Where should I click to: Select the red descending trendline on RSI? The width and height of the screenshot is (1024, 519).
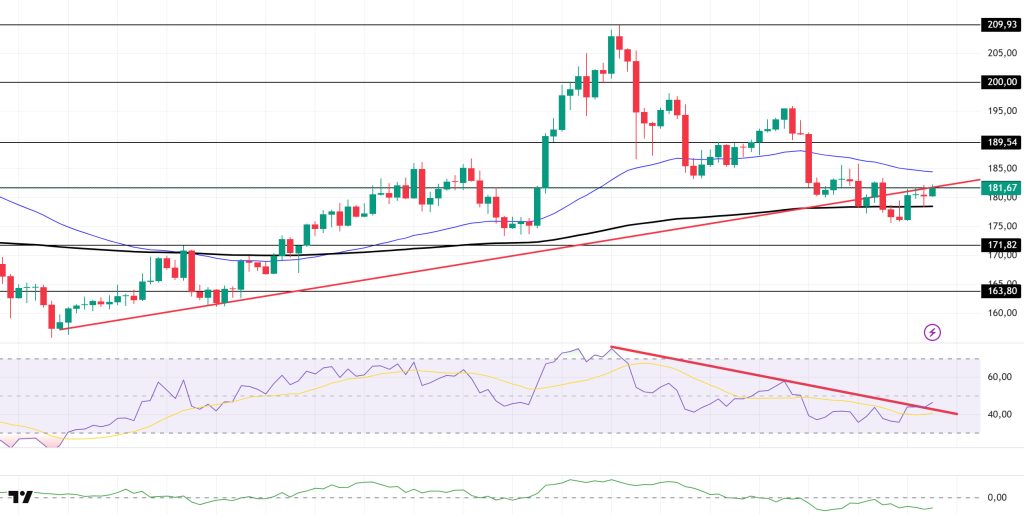(x=780, y=380)
